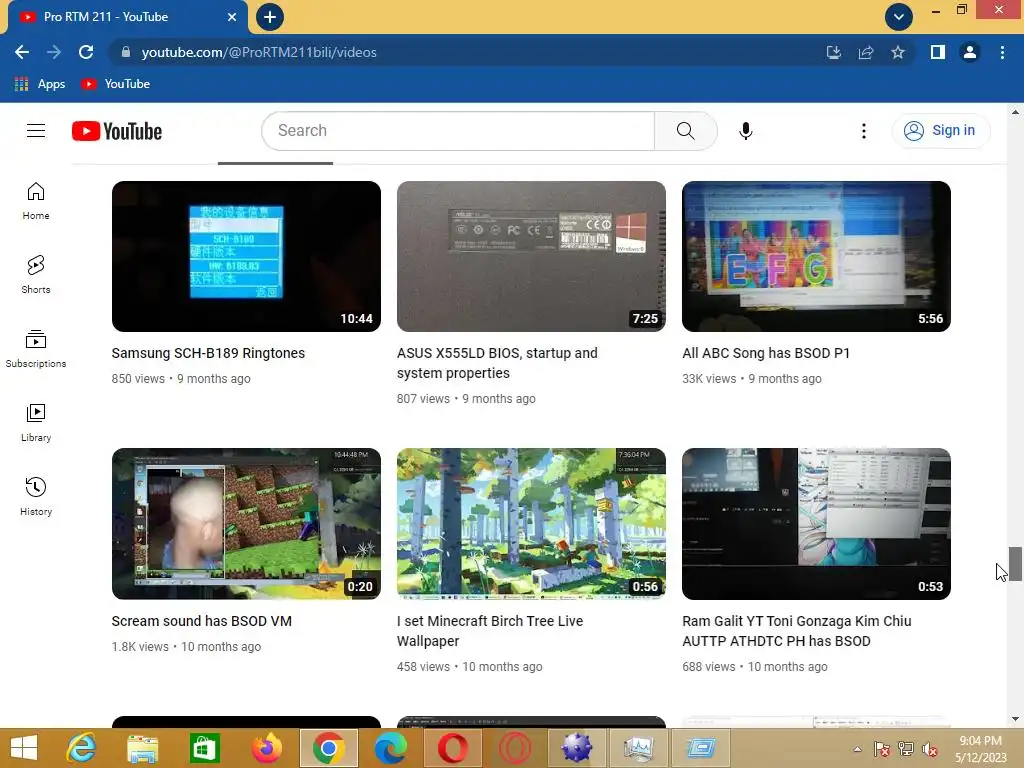Screen dimensions: 1024x768
Task: Open ASUS X555LD BIOS video thumbnail
Action: pos(531,256)
